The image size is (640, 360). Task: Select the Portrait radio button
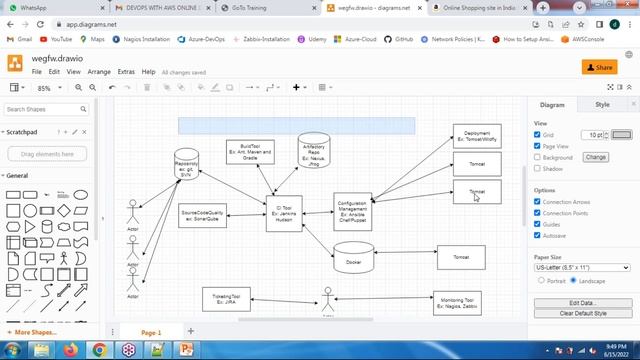tap(541, 280)
